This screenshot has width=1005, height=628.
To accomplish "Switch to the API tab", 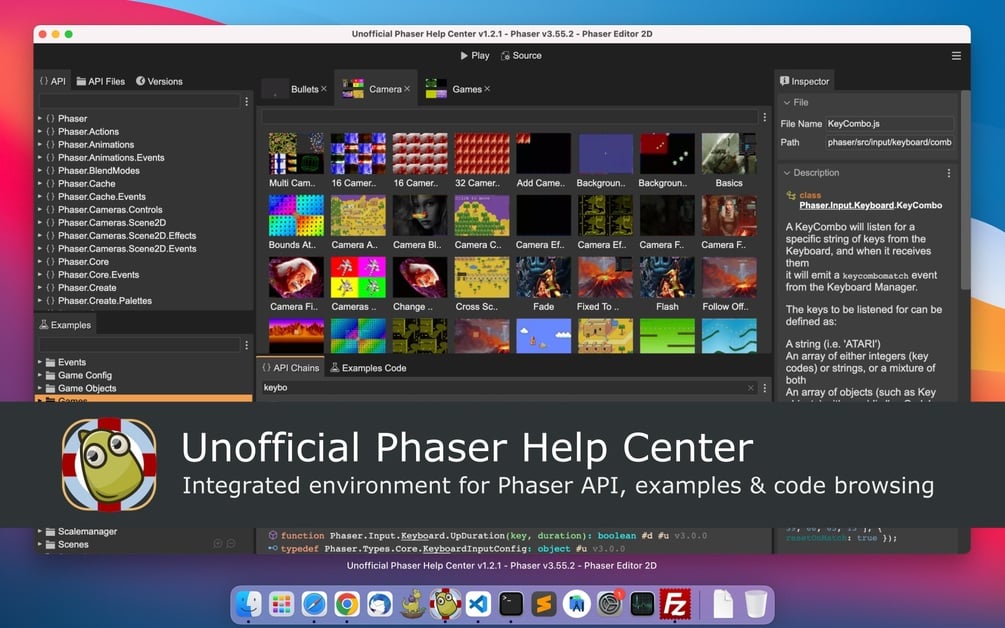I will tap(53, 81).
